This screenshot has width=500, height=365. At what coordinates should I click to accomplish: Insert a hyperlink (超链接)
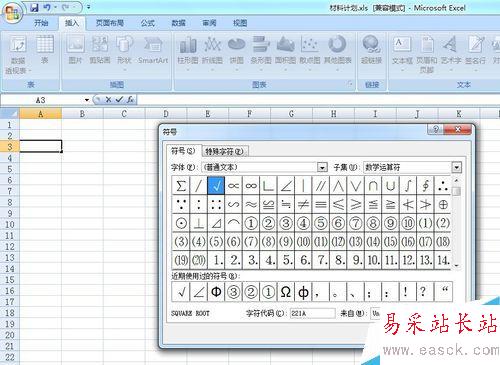point(371,50)
